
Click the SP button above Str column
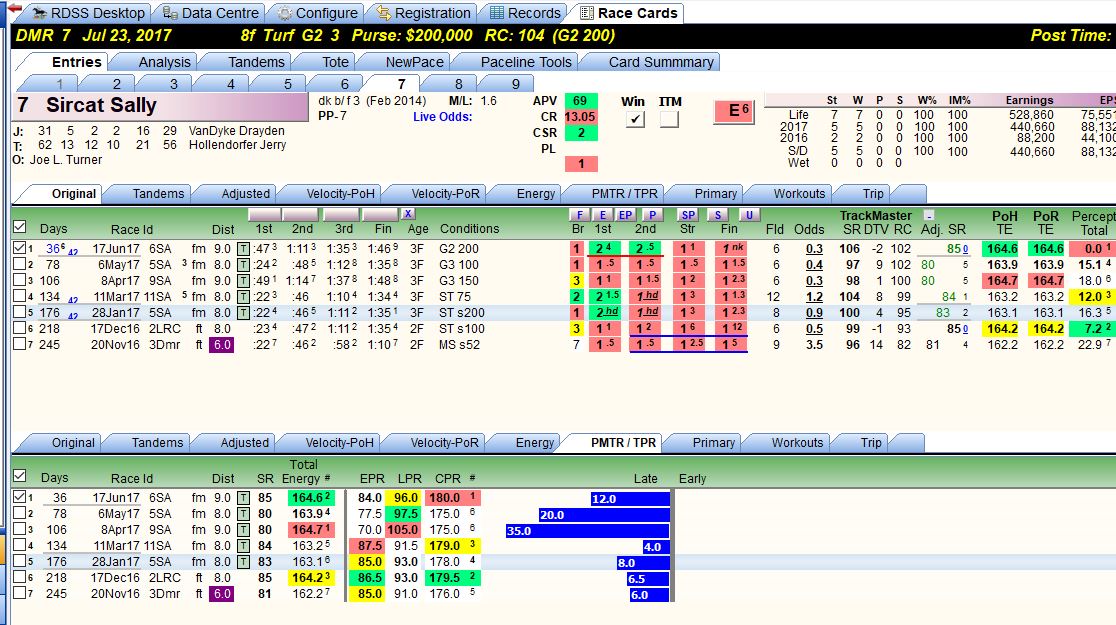click(688, 215)
